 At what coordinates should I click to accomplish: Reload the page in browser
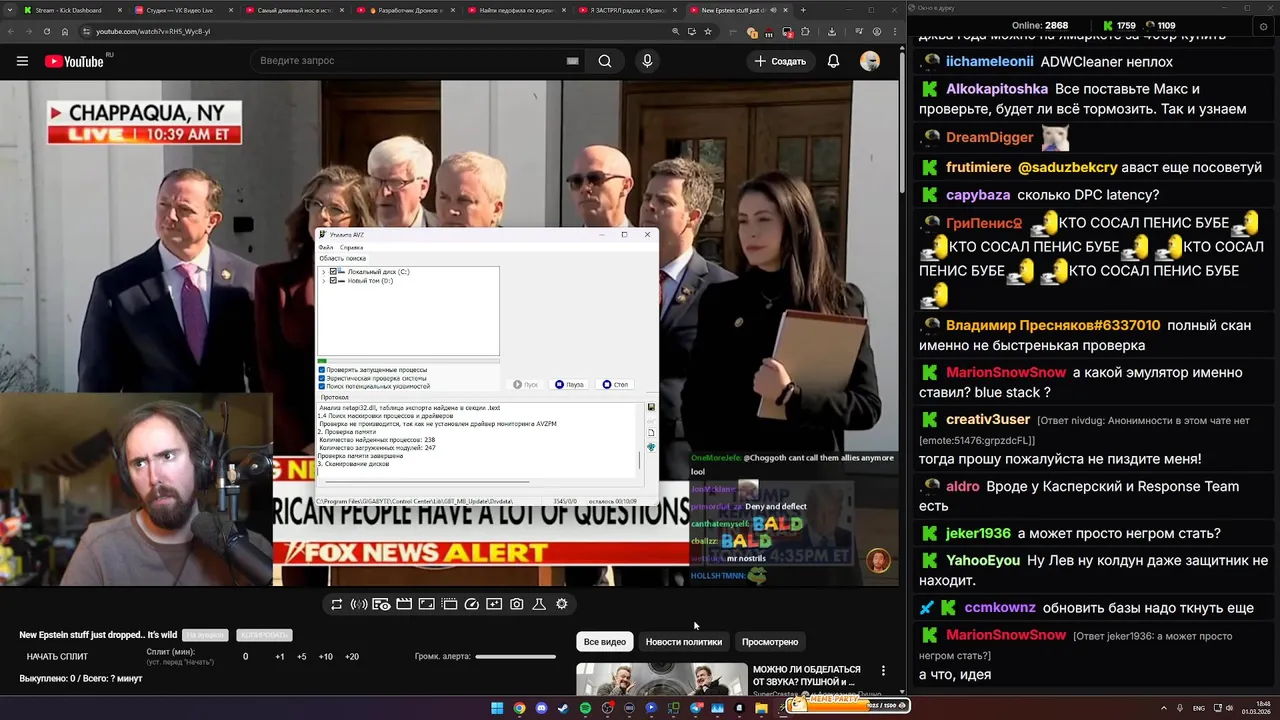tap(47, 31)
